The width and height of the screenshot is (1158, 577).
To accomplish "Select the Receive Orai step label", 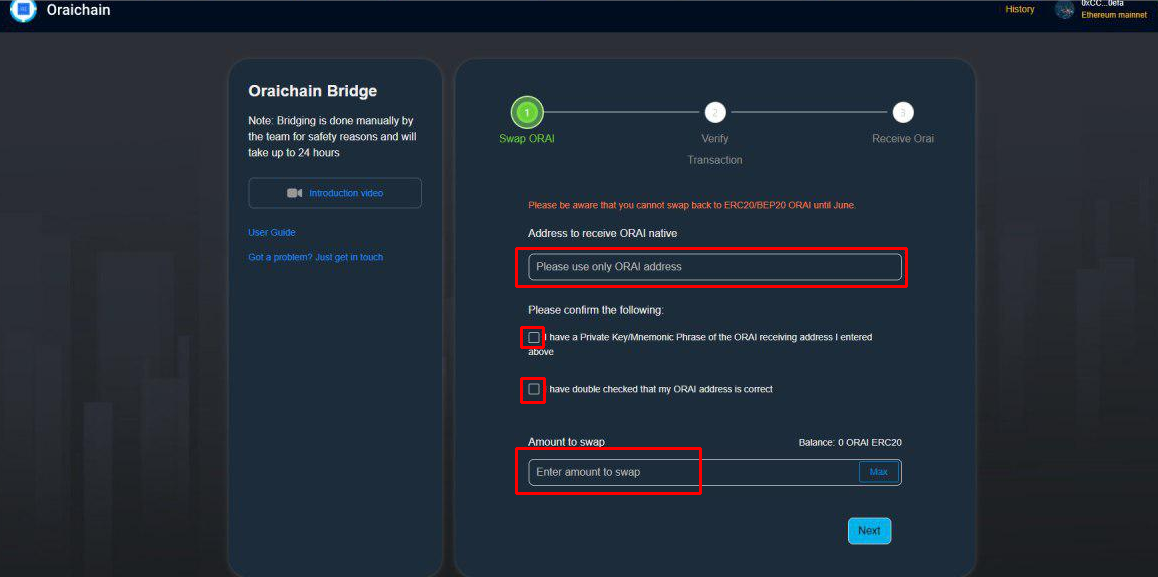I will click(x=902, y=139).
